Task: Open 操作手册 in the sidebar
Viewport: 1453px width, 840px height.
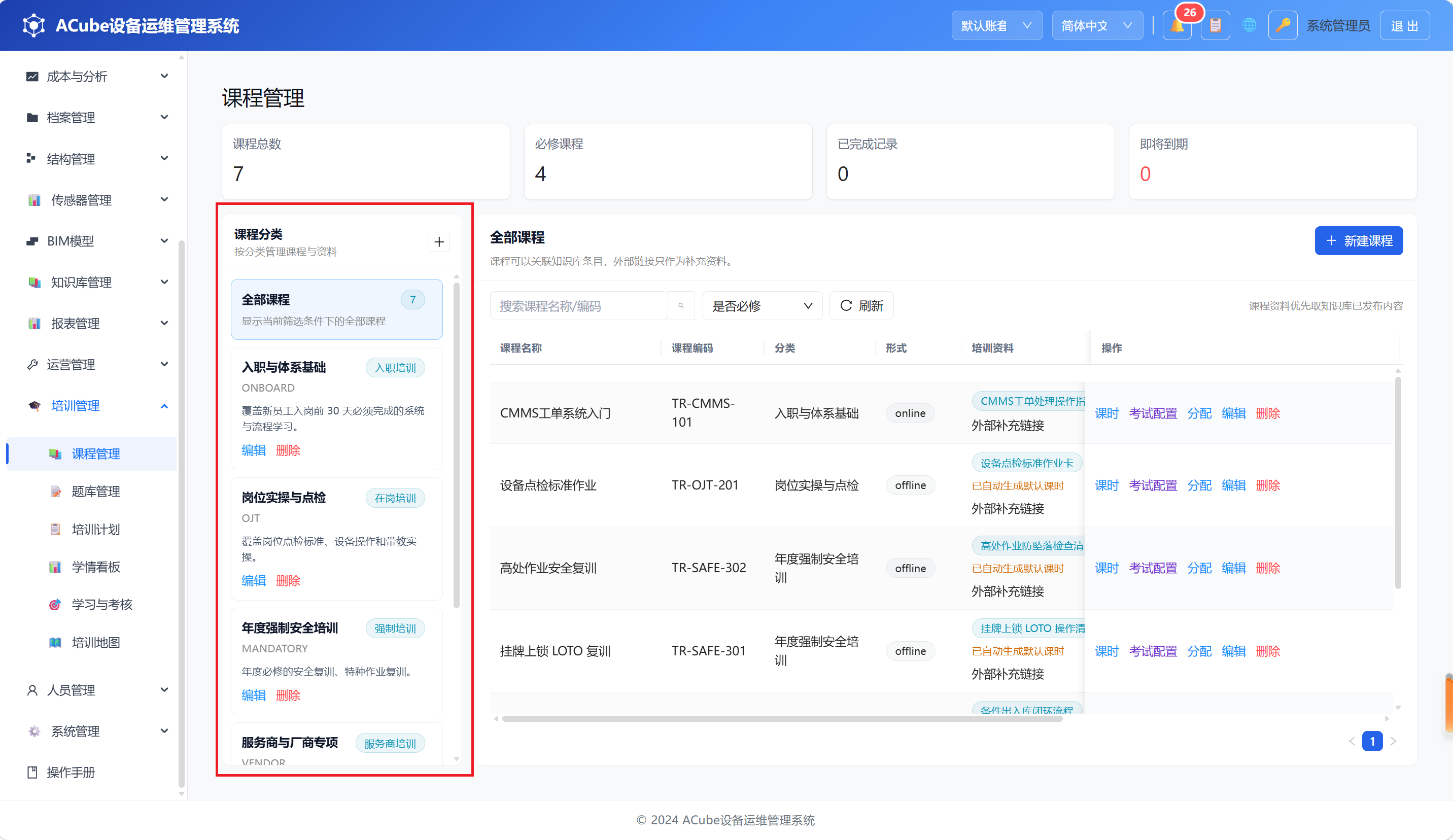Action: [x=71, y=773]
